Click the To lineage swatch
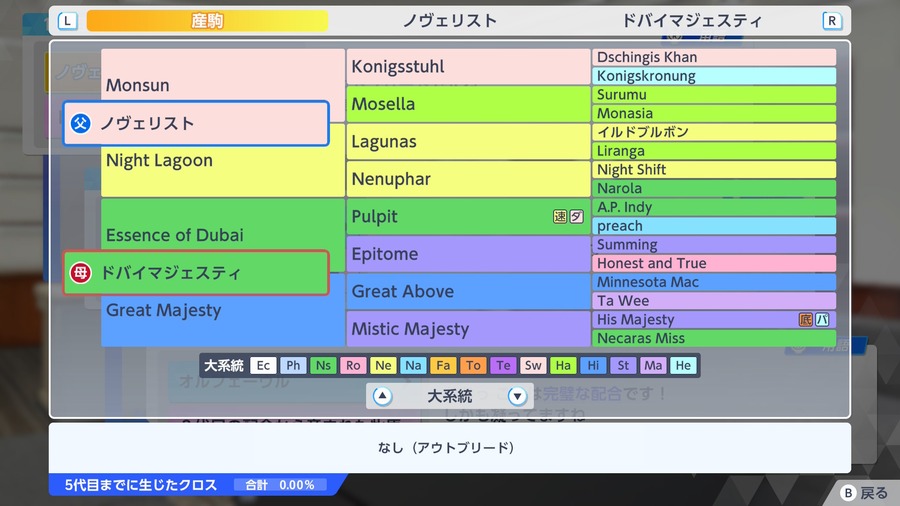900x506 pixels. tap(473, 365)
